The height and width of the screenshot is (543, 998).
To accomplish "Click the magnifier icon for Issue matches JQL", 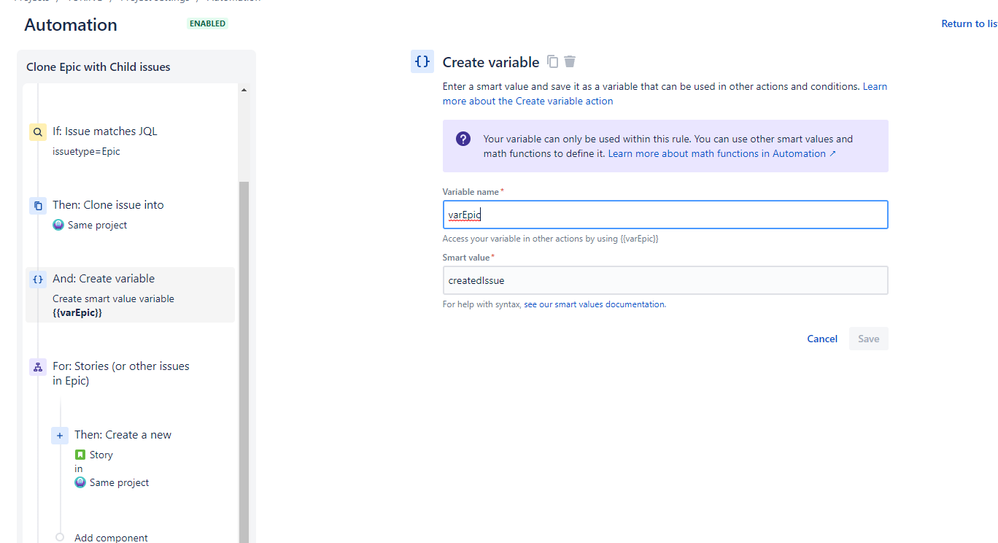I will click(38, 132).
